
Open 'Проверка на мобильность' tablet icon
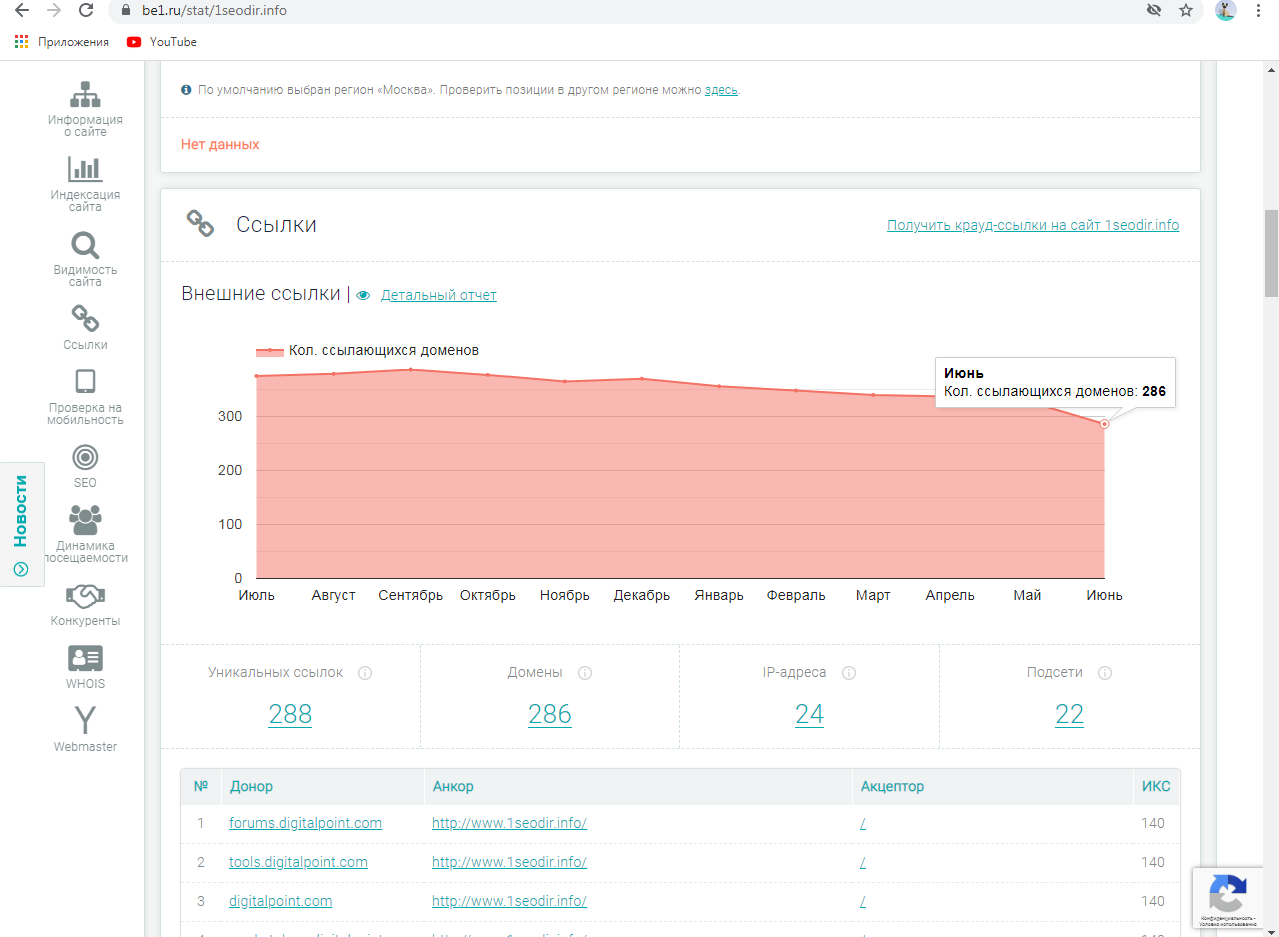[x=85, y=382]
